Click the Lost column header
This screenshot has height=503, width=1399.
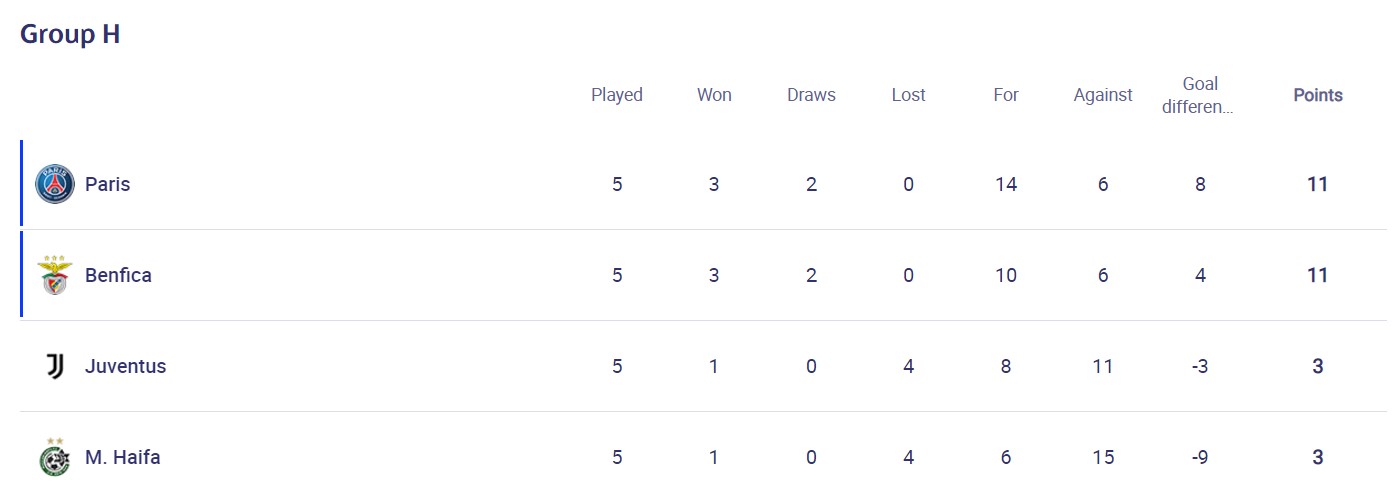coord(908,96)
